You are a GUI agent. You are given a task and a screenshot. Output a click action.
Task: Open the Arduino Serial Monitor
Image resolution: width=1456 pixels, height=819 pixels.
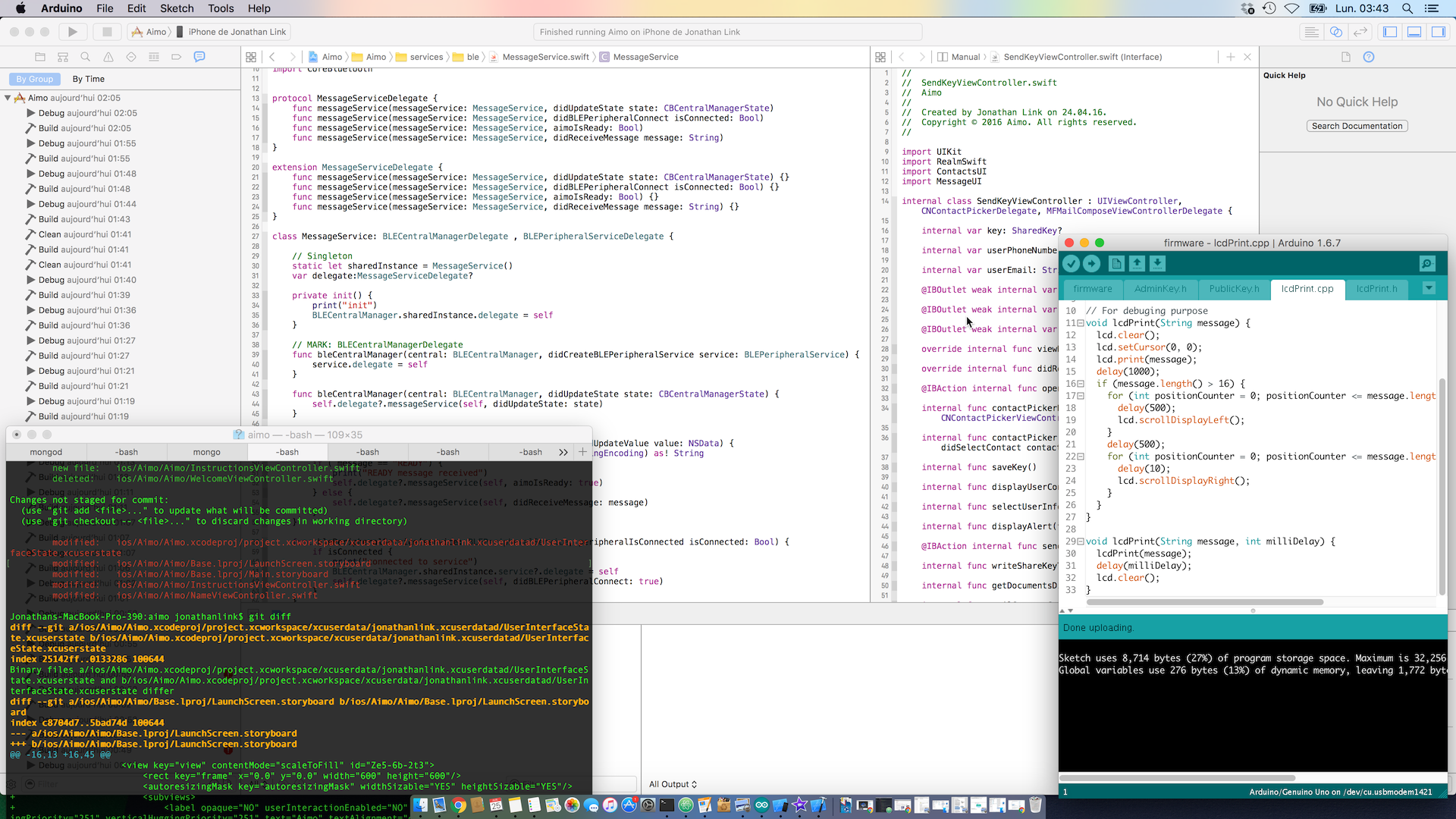pyautogui.click(x=1427, y=263)
